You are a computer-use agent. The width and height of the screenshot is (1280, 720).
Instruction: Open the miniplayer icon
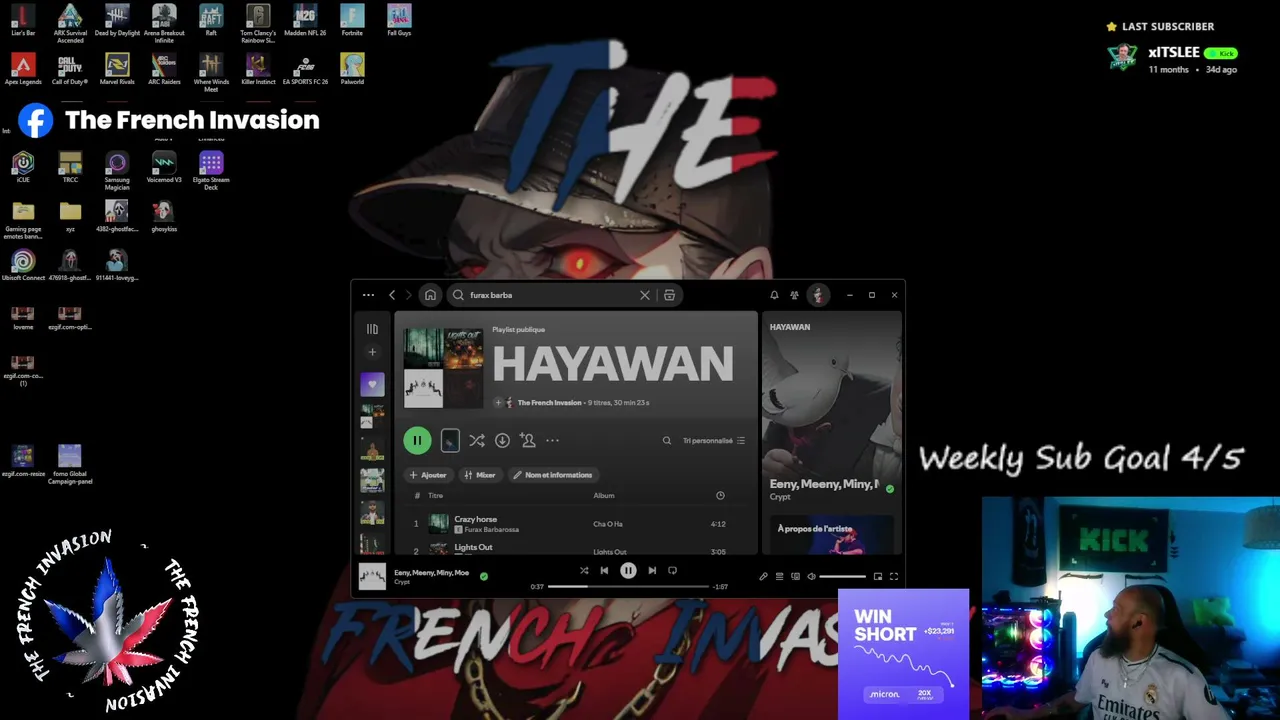click(x=878, y=576)
